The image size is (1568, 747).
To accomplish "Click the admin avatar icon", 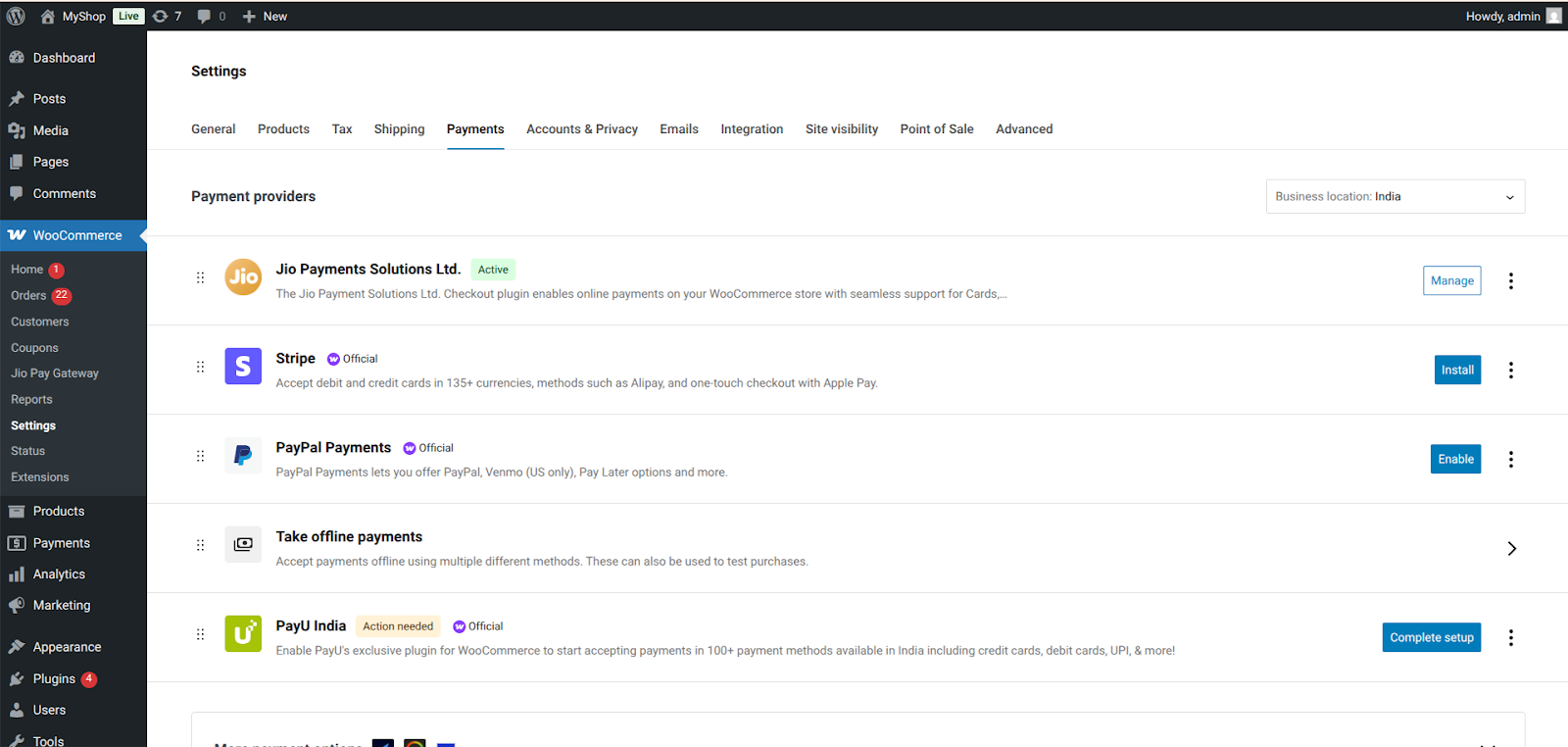I will click(x=1554, y=16).
